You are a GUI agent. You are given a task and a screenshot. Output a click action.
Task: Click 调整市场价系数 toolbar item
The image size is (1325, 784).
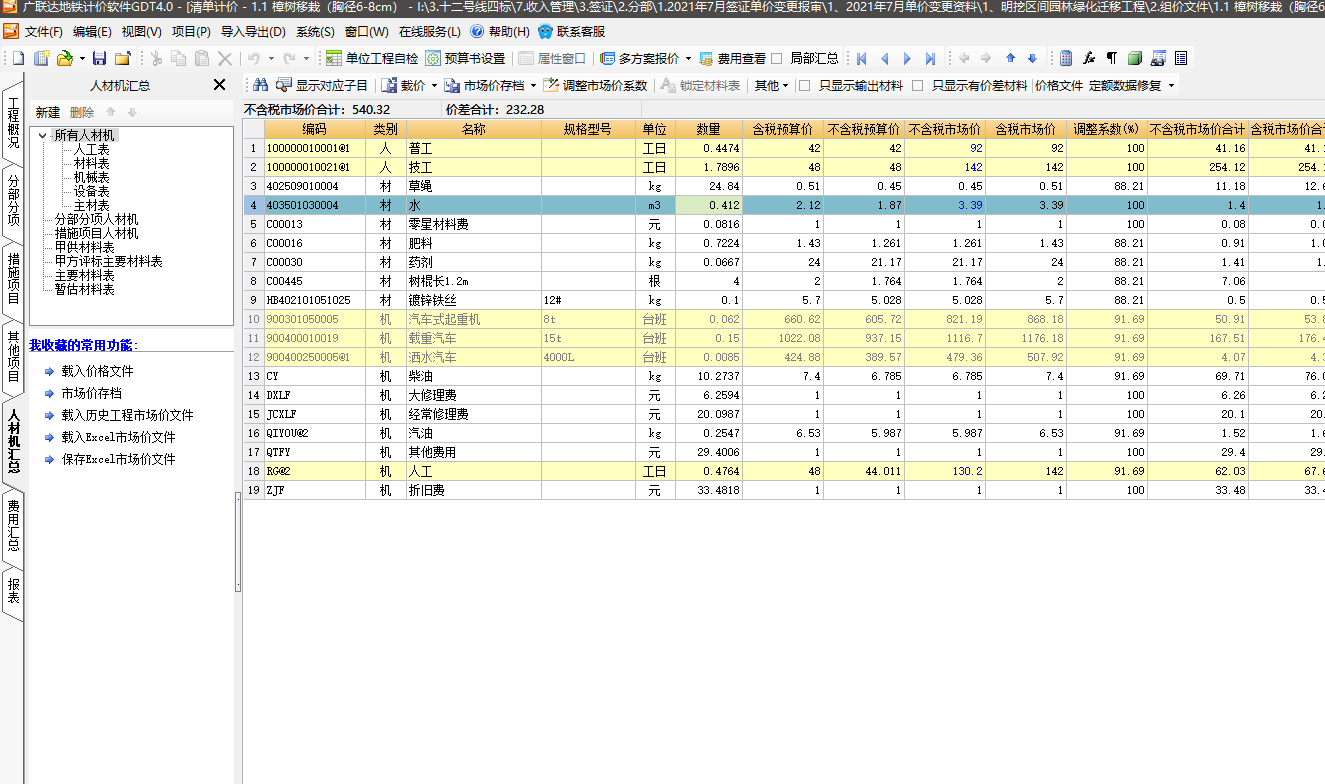(x=595, y=86)
